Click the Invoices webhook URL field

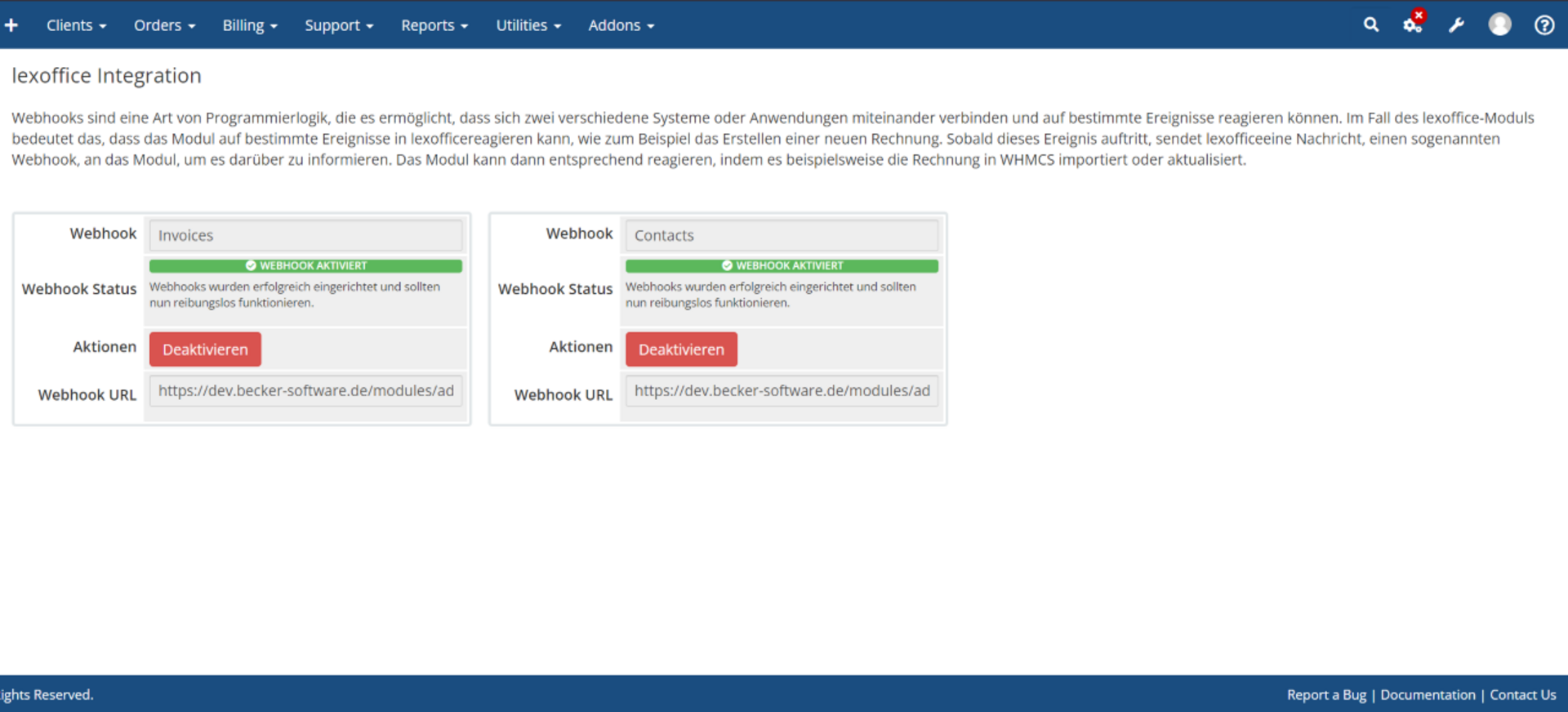click(x=305, y=391)
